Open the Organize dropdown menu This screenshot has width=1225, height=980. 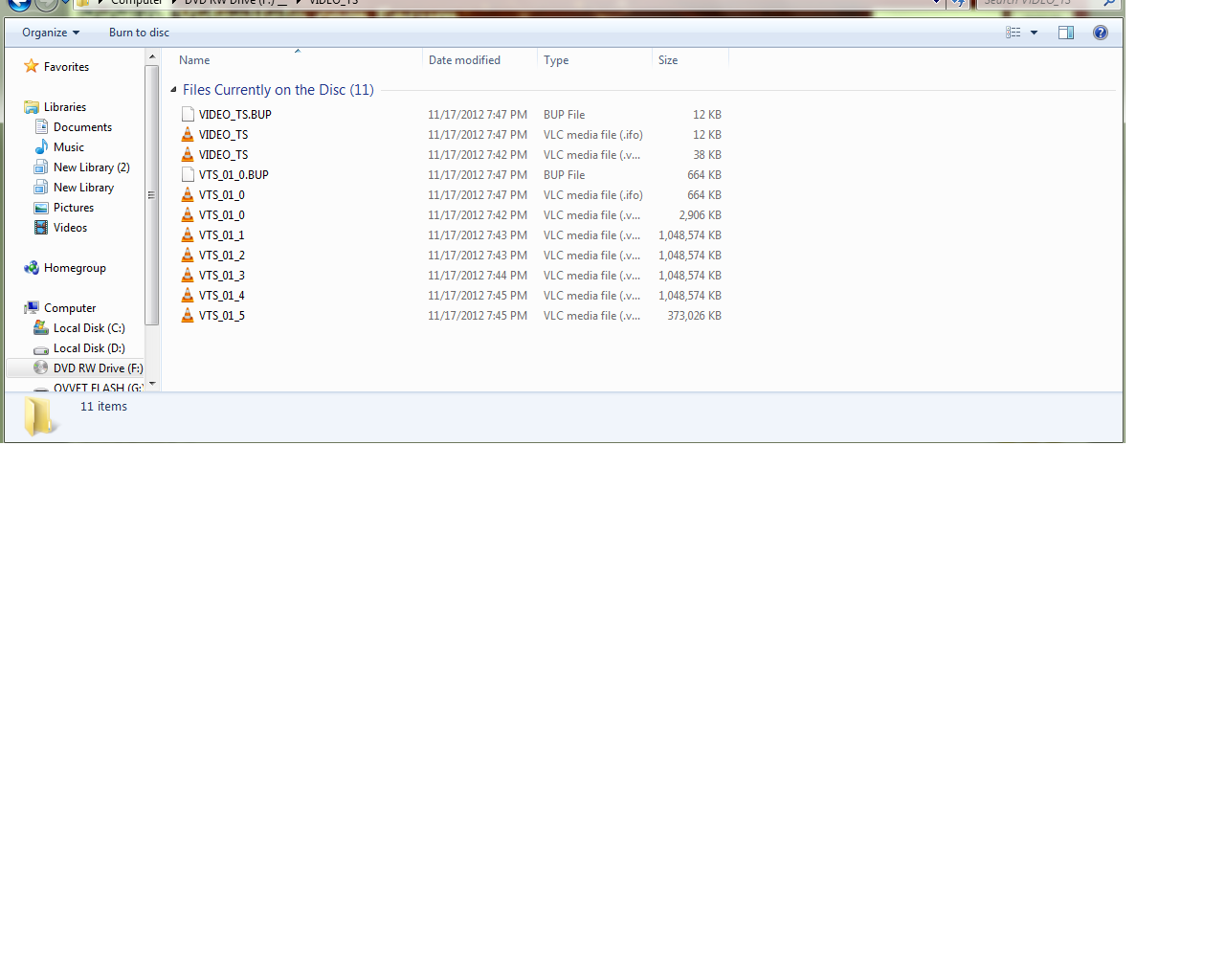(x=51, y=33)
